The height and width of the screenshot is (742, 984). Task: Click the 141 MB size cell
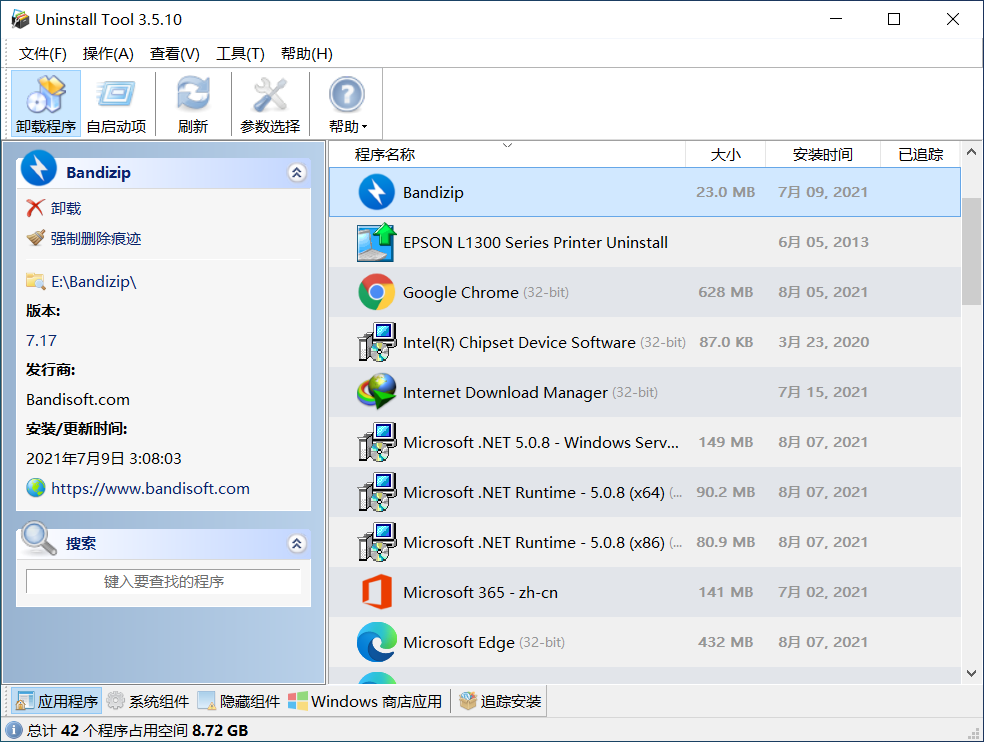tap(725, 592)
